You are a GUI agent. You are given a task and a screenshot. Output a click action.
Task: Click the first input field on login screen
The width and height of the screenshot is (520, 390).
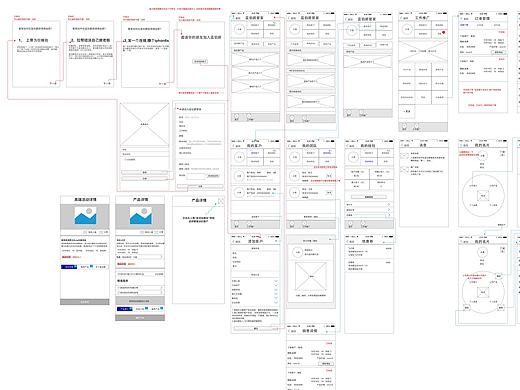pyautogui.click(x=144, y=150)
